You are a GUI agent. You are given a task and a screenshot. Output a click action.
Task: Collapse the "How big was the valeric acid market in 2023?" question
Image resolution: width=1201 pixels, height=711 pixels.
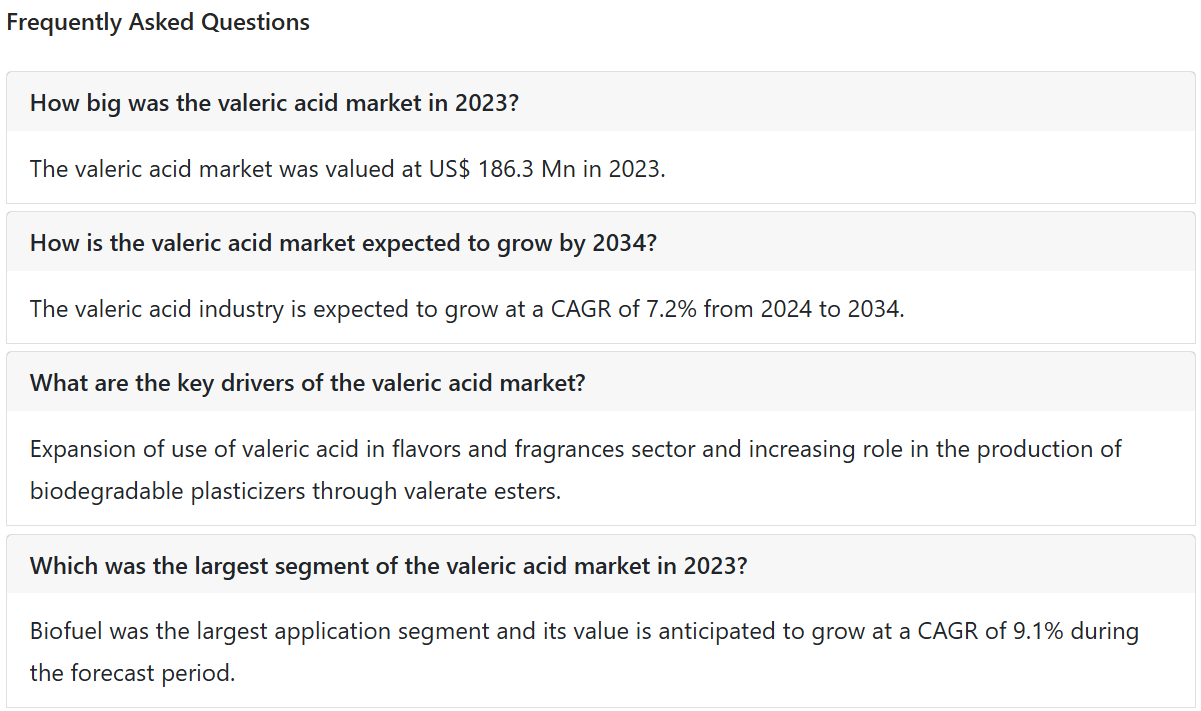click(x=600, y=102)
